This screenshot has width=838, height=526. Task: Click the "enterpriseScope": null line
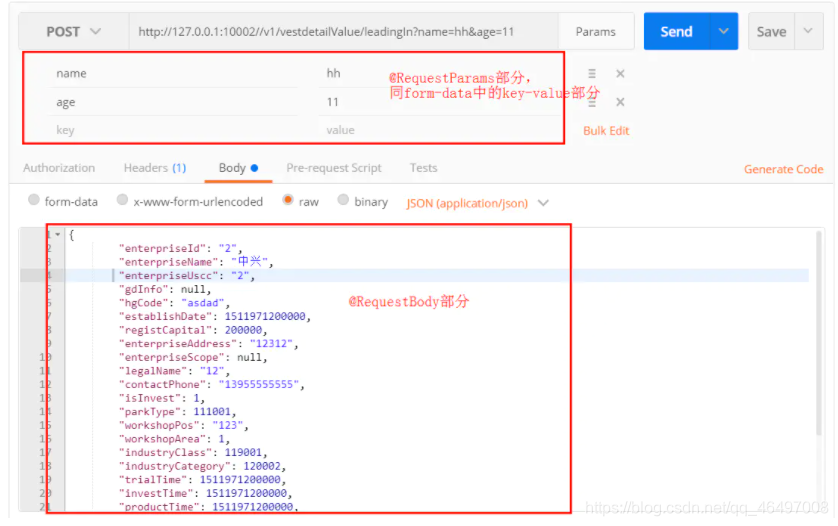click(192, 357)
